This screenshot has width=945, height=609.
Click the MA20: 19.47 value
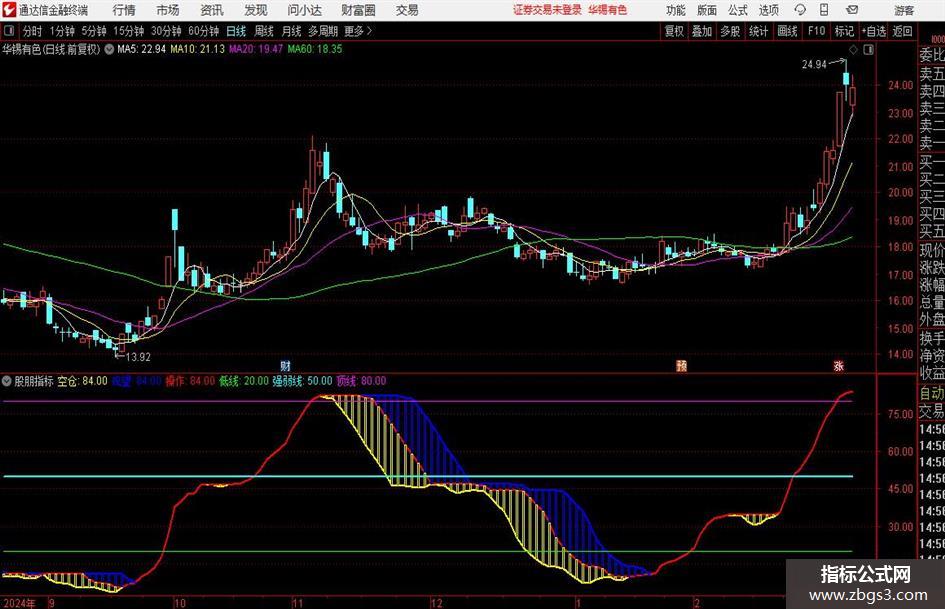coord(256,49)
